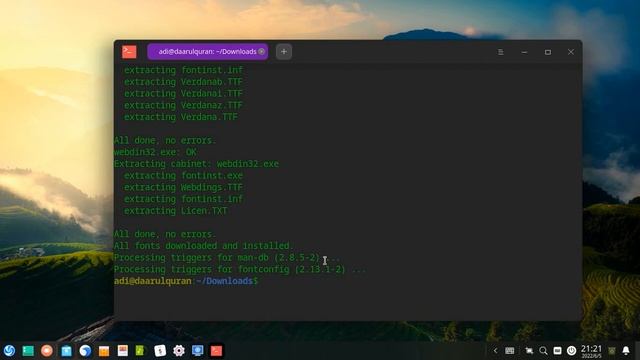The width and height of the screenshot is (640, 360).
Task: Click the line "extracting Webdings.TTF"
Action: point(183,187)
